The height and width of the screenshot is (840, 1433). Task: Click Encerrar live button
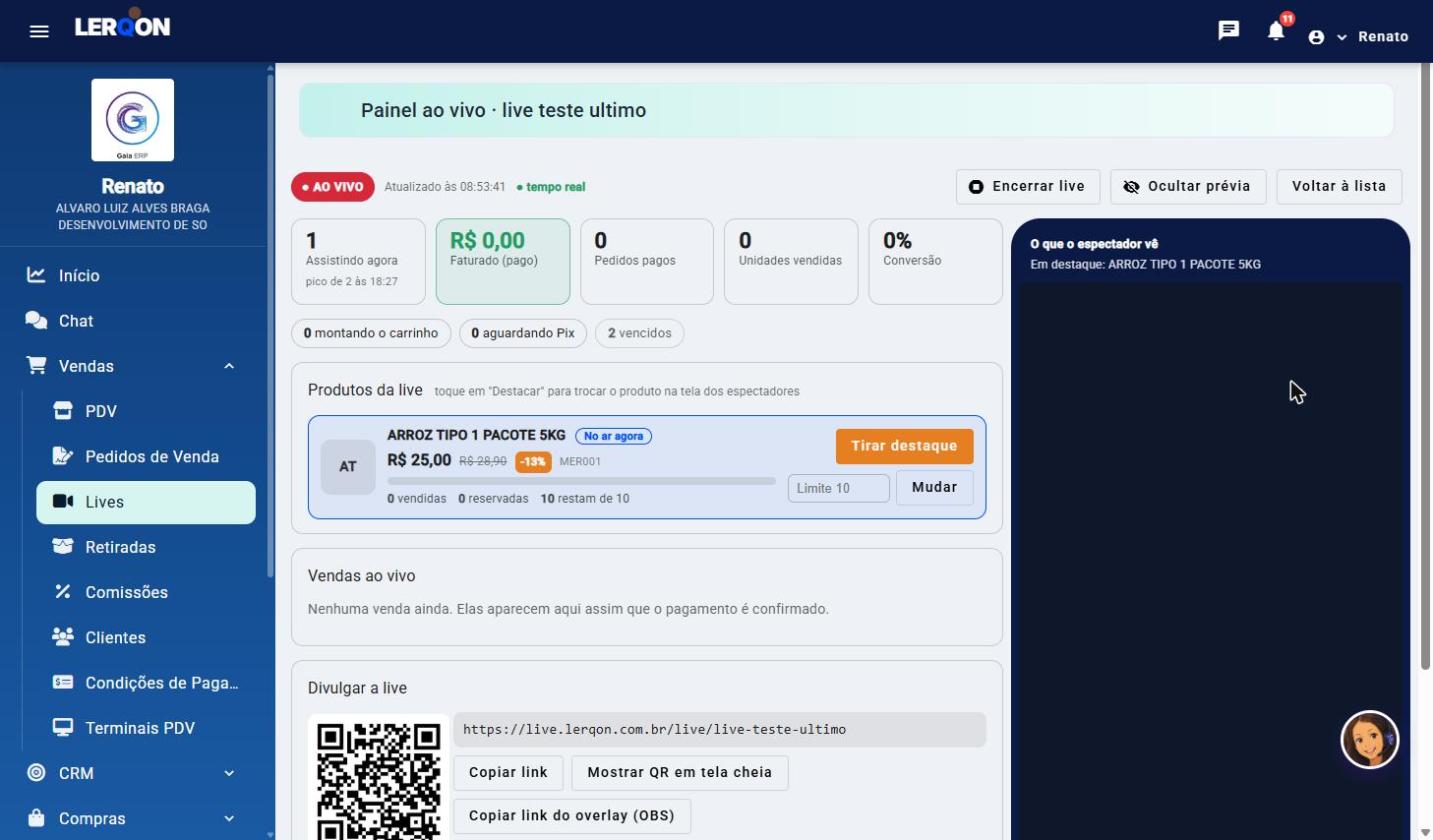point(1028,186)
